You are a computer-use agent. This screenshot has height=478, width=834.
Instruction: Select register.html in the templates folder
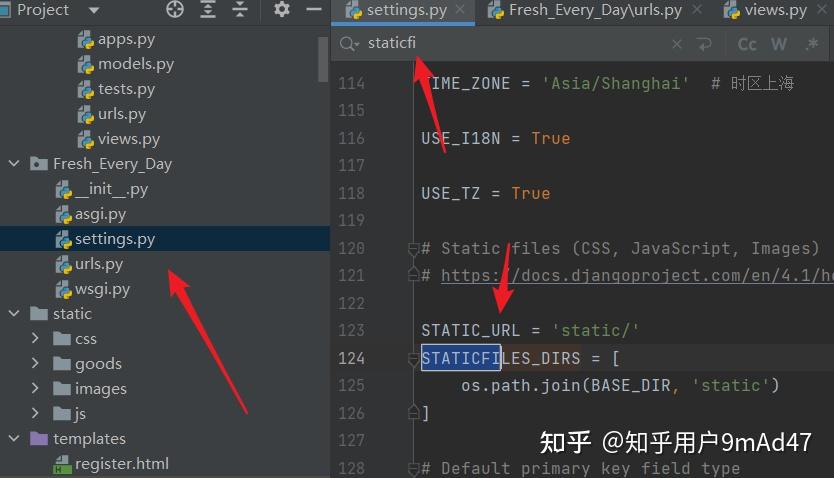click(x=122, y=464)
